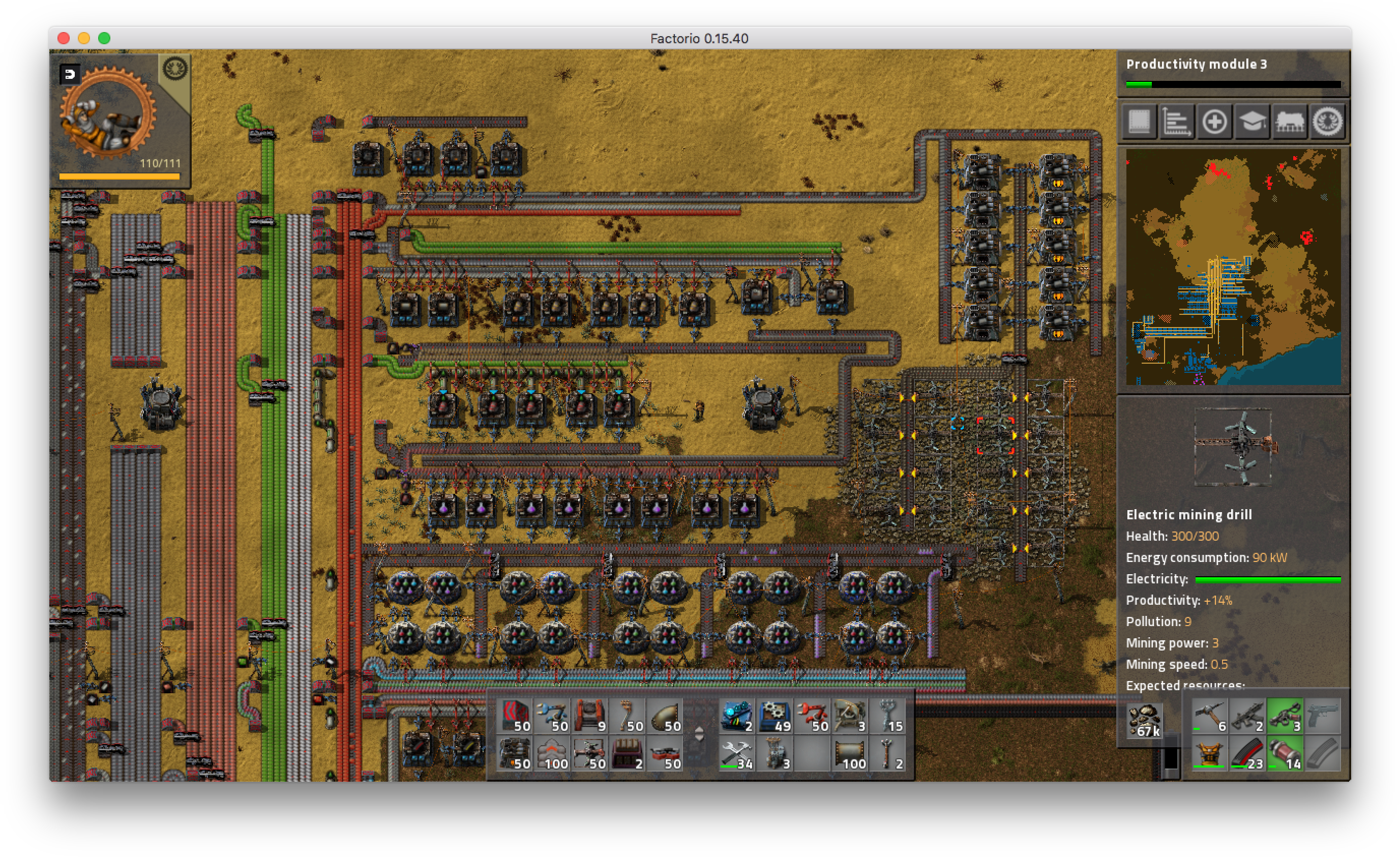Open the square blueprint library button

[x=1139, y=122]
